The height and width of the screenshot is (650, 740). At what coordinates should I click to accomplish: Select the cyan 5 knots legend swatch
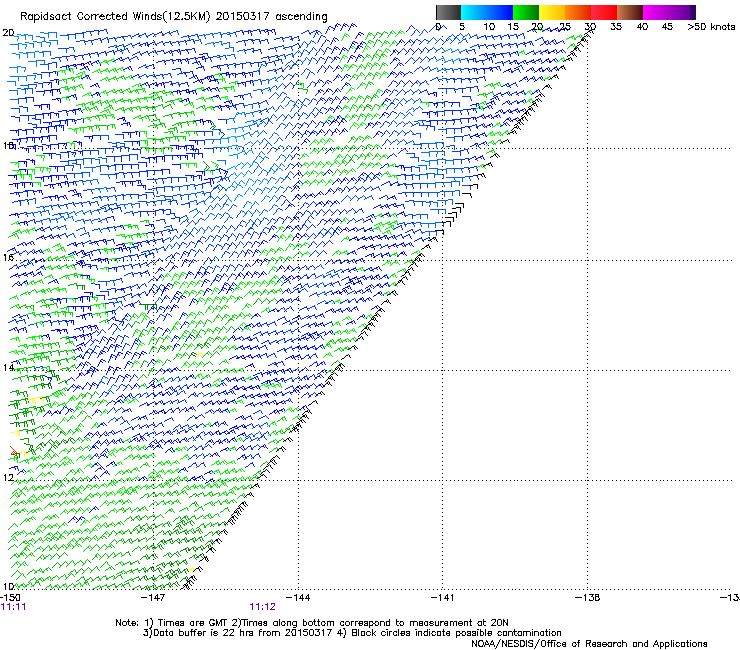(474, 12)
